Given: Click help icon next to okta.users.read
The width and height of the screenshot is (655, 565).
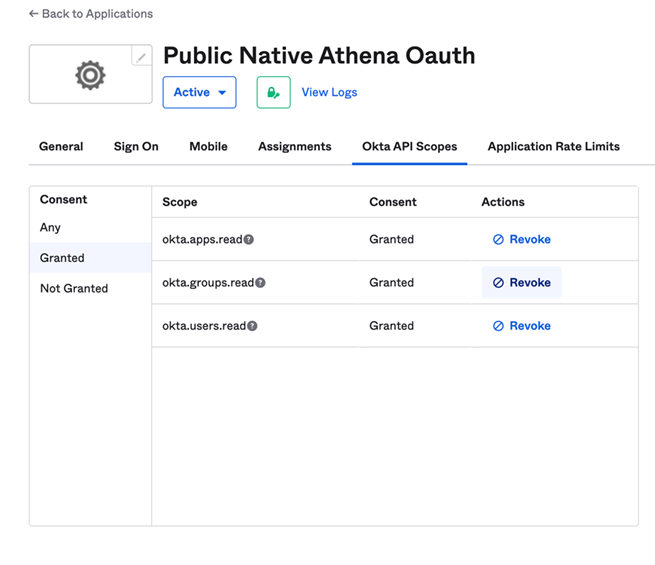Looking at the screenshot, I should [252, 326].
